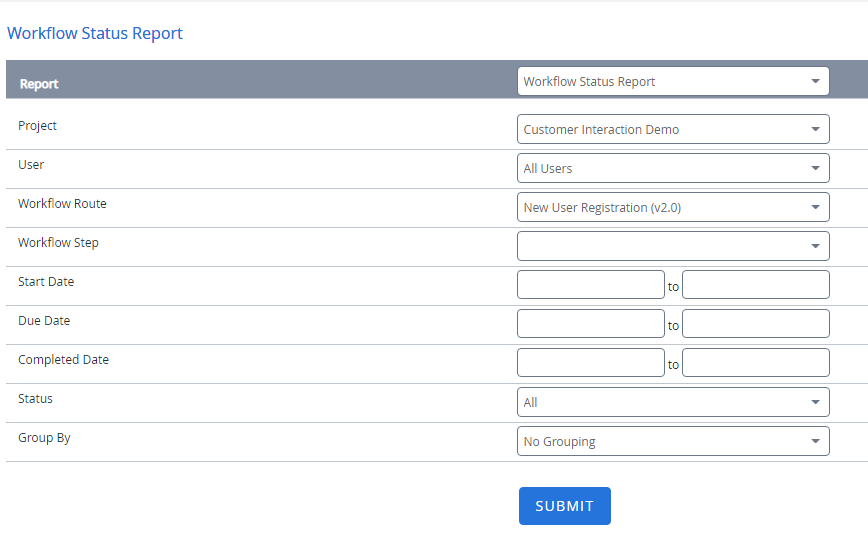The image size is (868, 544).
Task: Click the Start Date to field
Action: pos(755,285)
